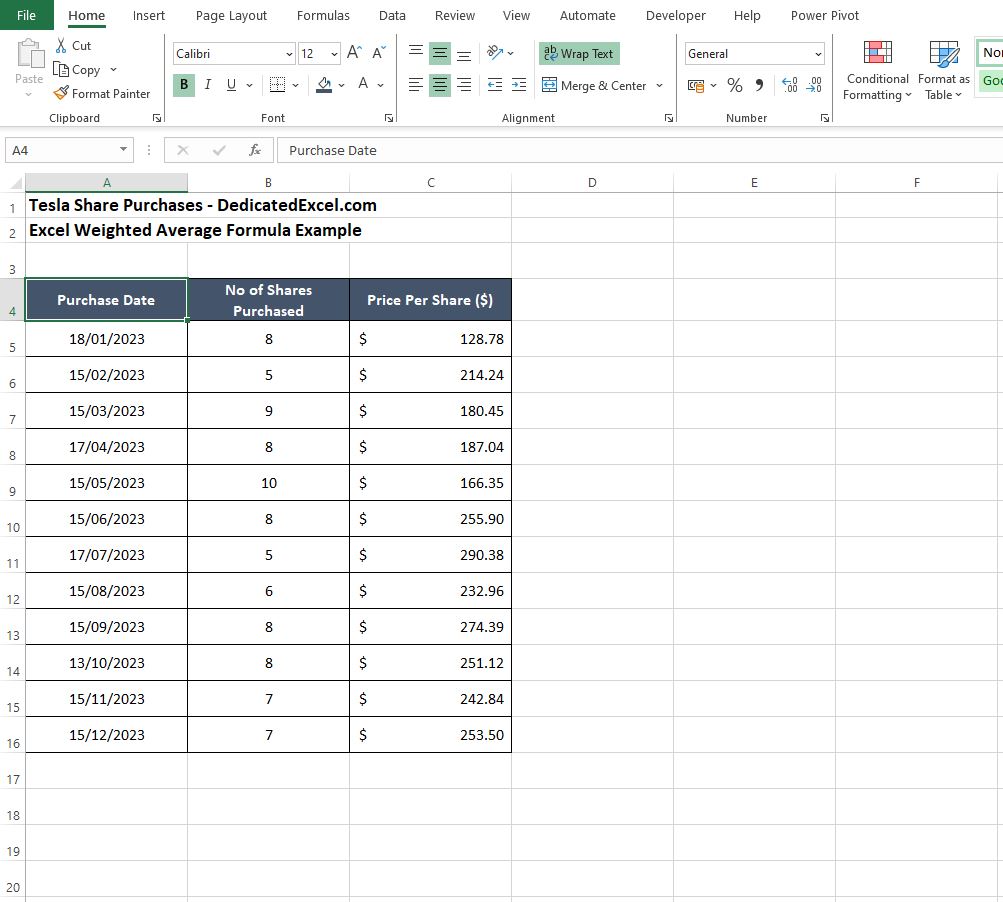Screen dimensions: 1003x902
Task: Expand the Merge & Center dropdown arrow
Action: 659,86
